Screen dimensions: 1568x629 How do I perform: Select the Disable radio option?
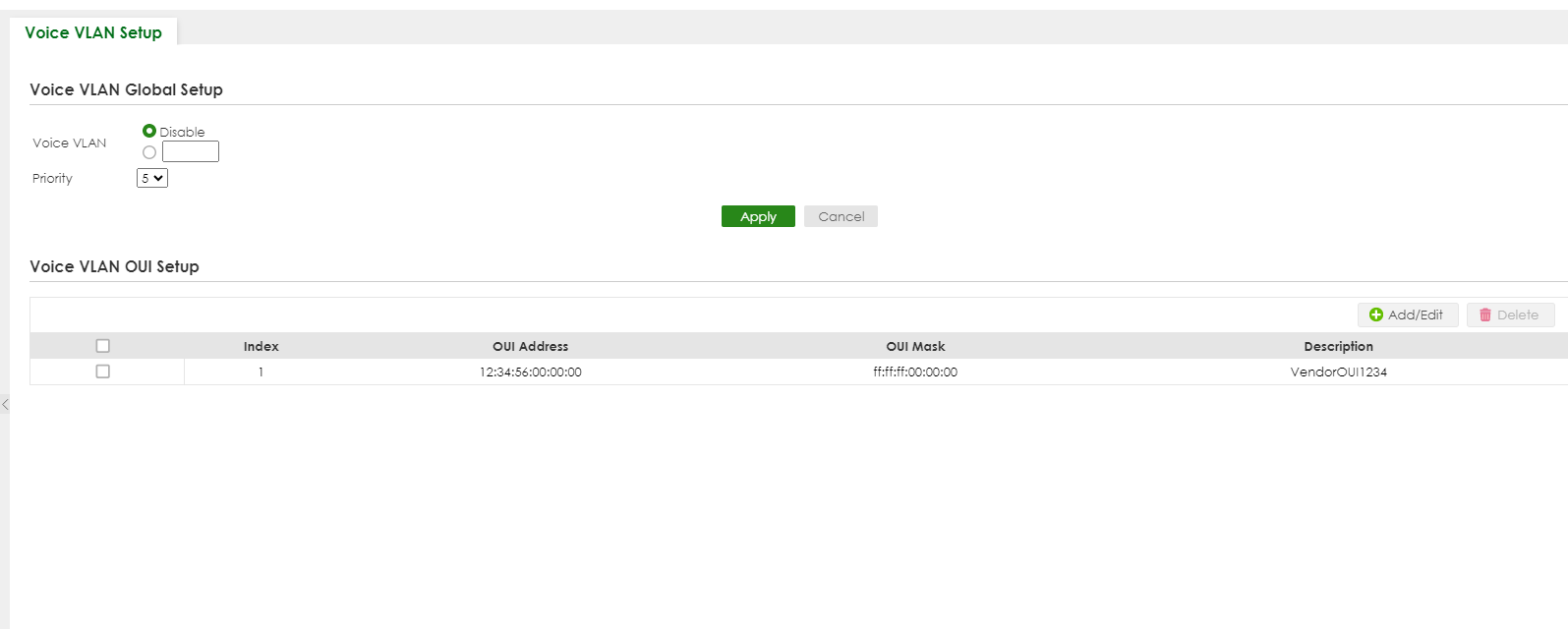[149, 131]
